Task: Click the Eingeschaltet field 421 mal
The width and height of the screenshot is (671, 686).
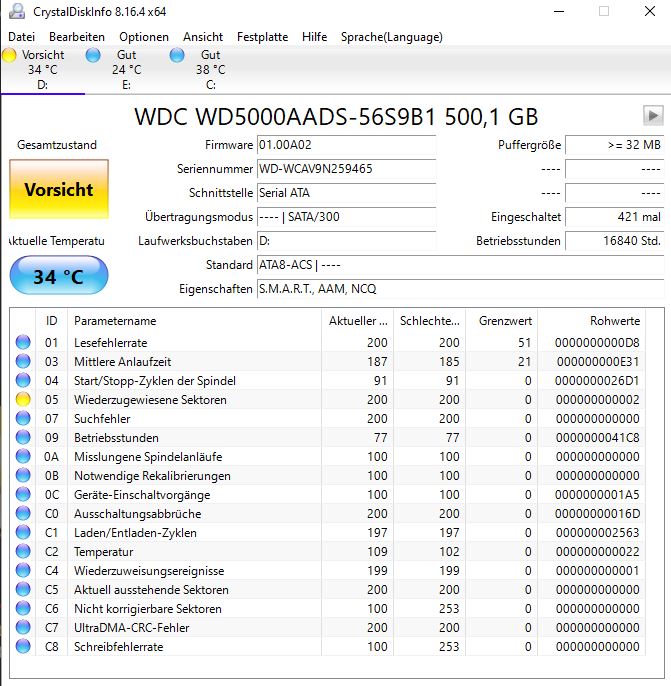Action: 615,217
